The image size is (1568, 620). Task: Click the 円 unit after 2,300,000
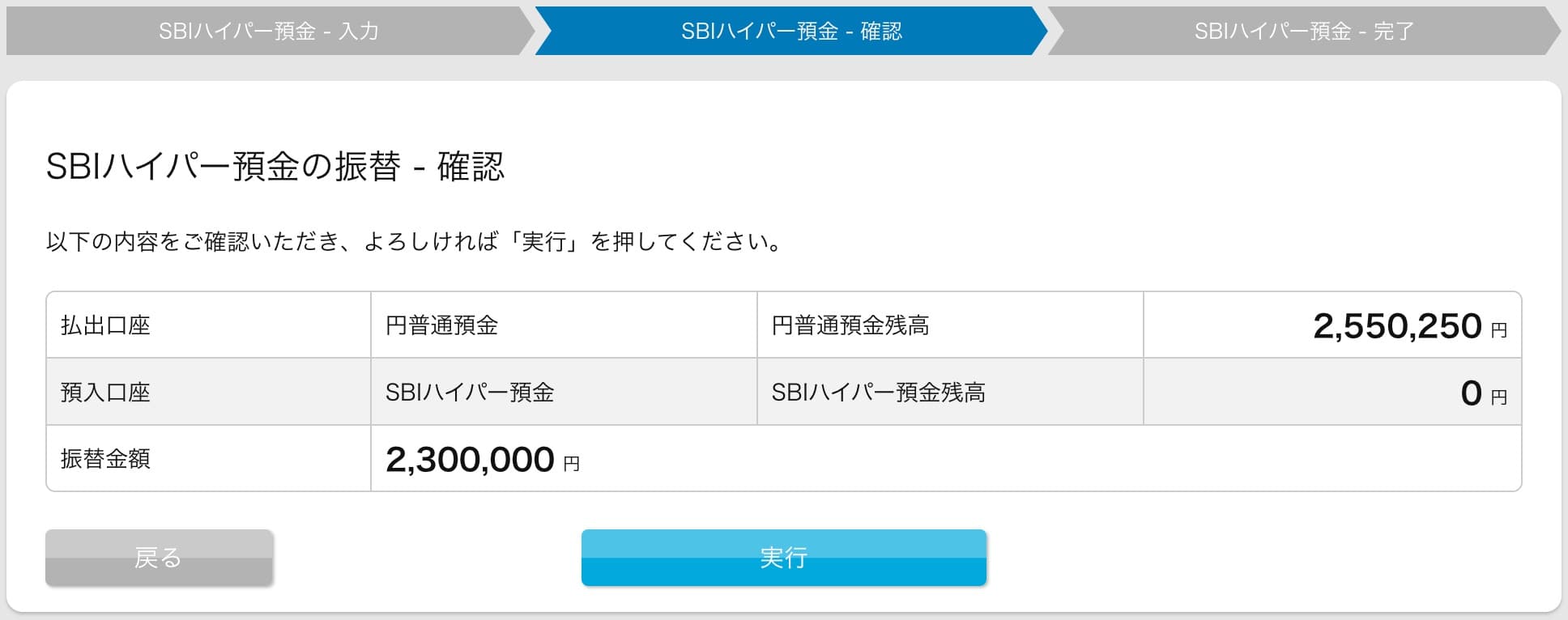(x=572, y=464)
